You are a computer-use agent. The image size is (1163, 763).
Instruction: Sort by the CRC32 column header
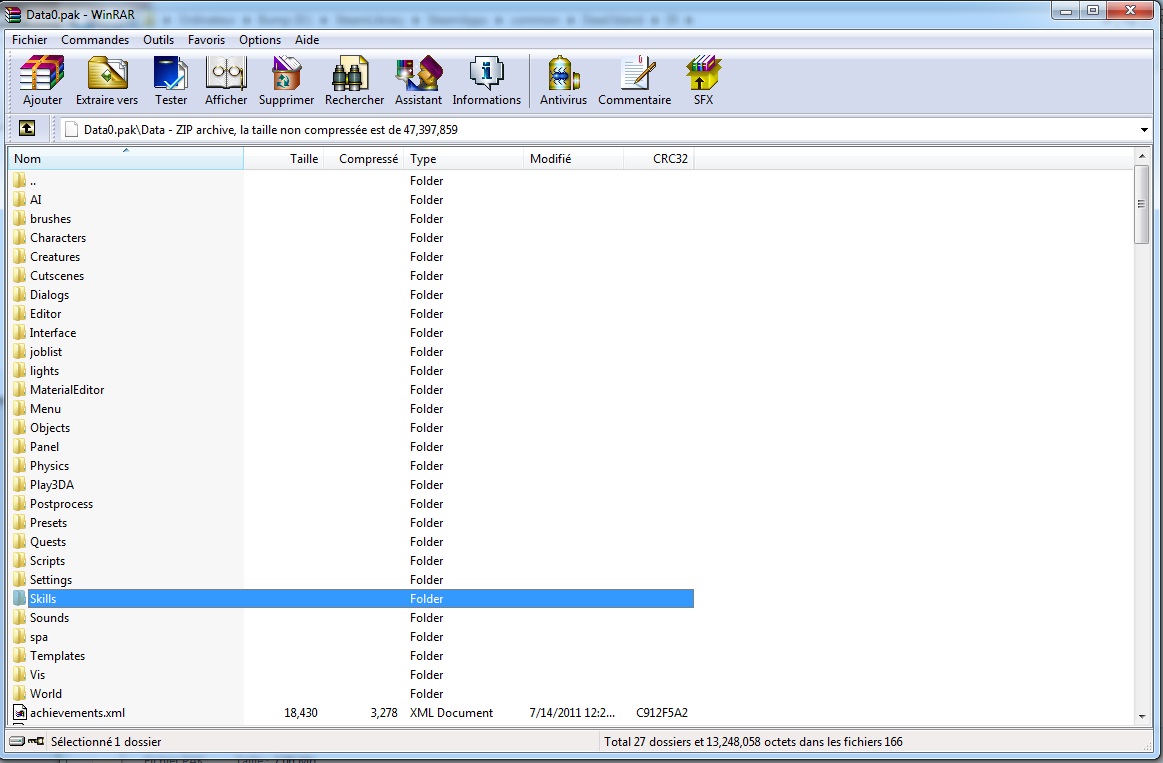coord(659,159)
